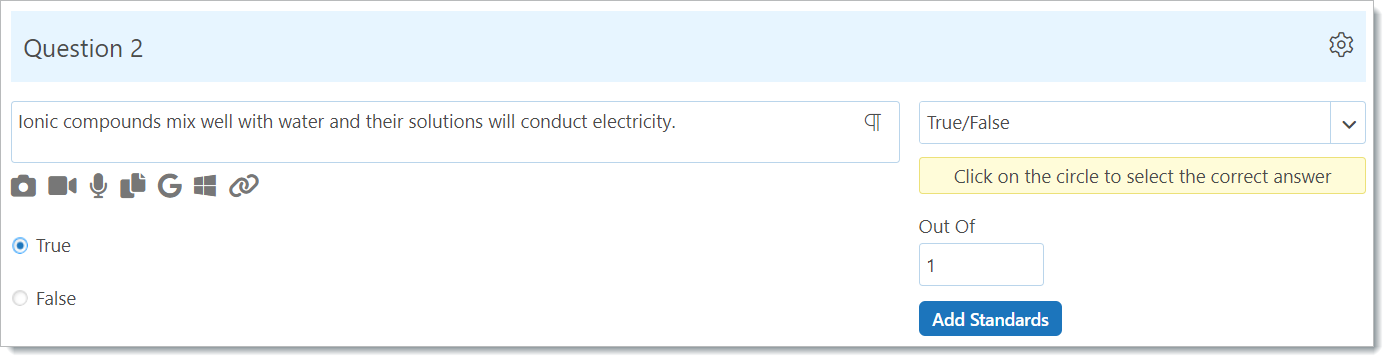The image size is (1389, 362).
Task: Select False radio button
Action: [20, 299]
